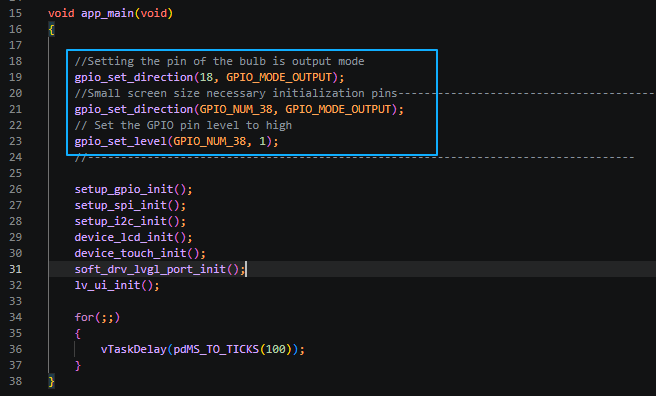Click the setup_i2c_init call
Screen dimensions: 656x396
point(130,221)
